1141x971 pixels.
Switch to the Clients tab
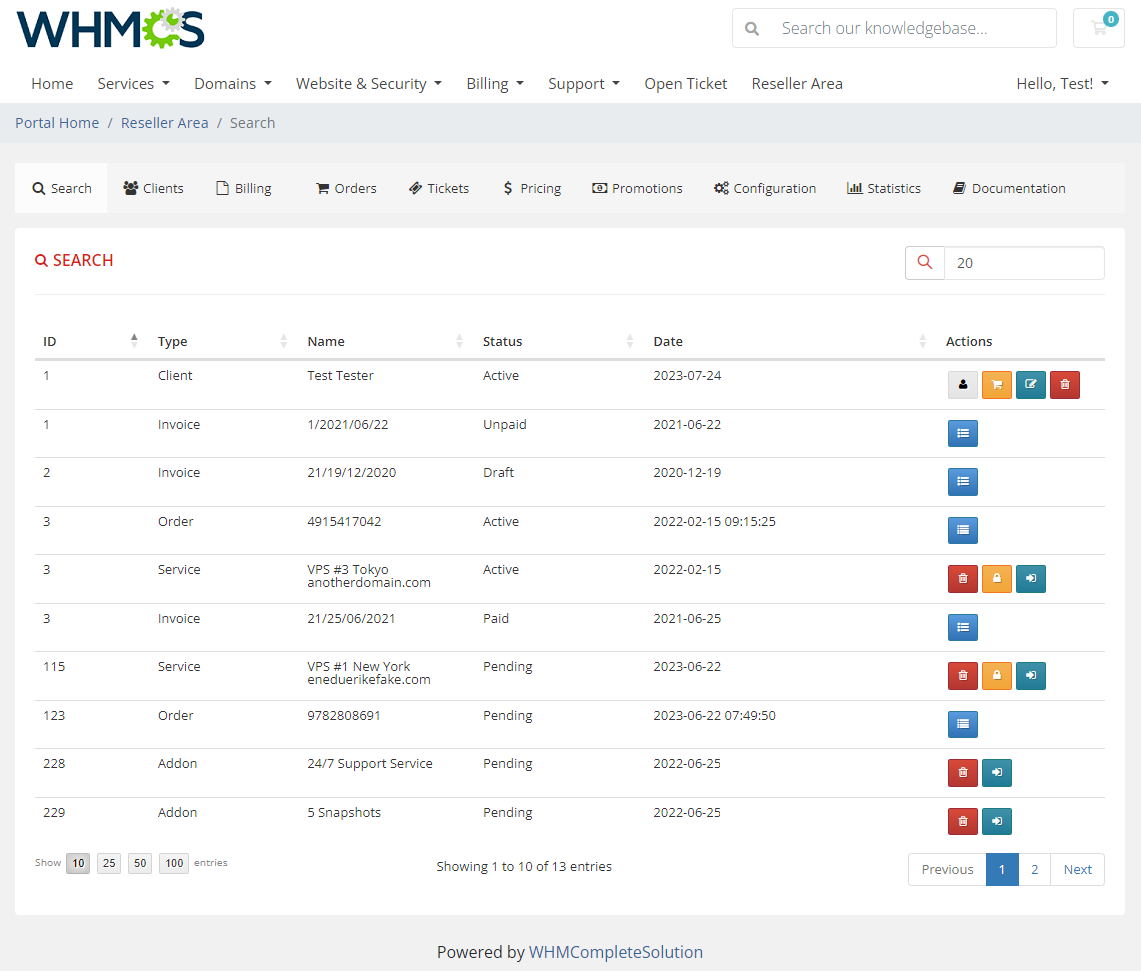(x=152, y=188)
